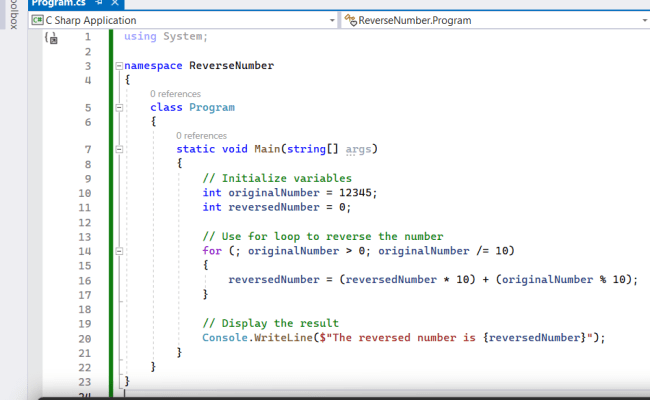Click 'originalNumber' on line 10
650x400 pixels.
274,193
